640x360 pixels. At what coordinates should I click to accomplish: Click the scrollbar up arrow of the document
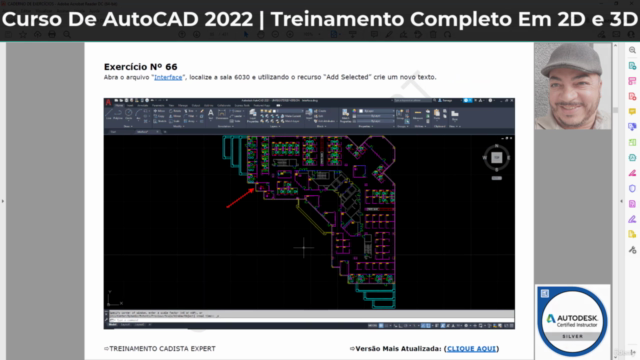point(616,46)
